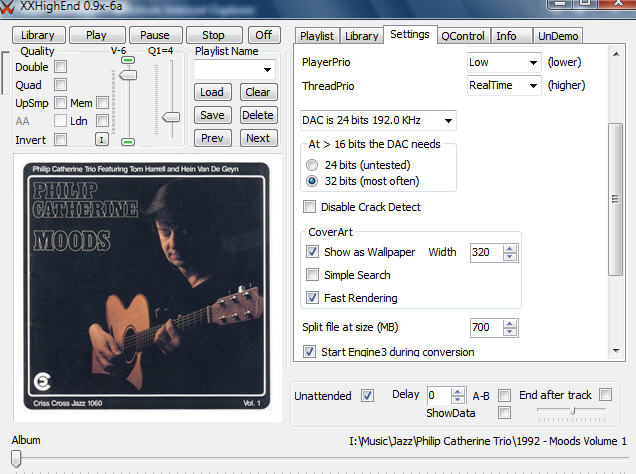The image size is (636, 474).
Task: Enable Simple Search checkbox
Action: coord(312,275)
